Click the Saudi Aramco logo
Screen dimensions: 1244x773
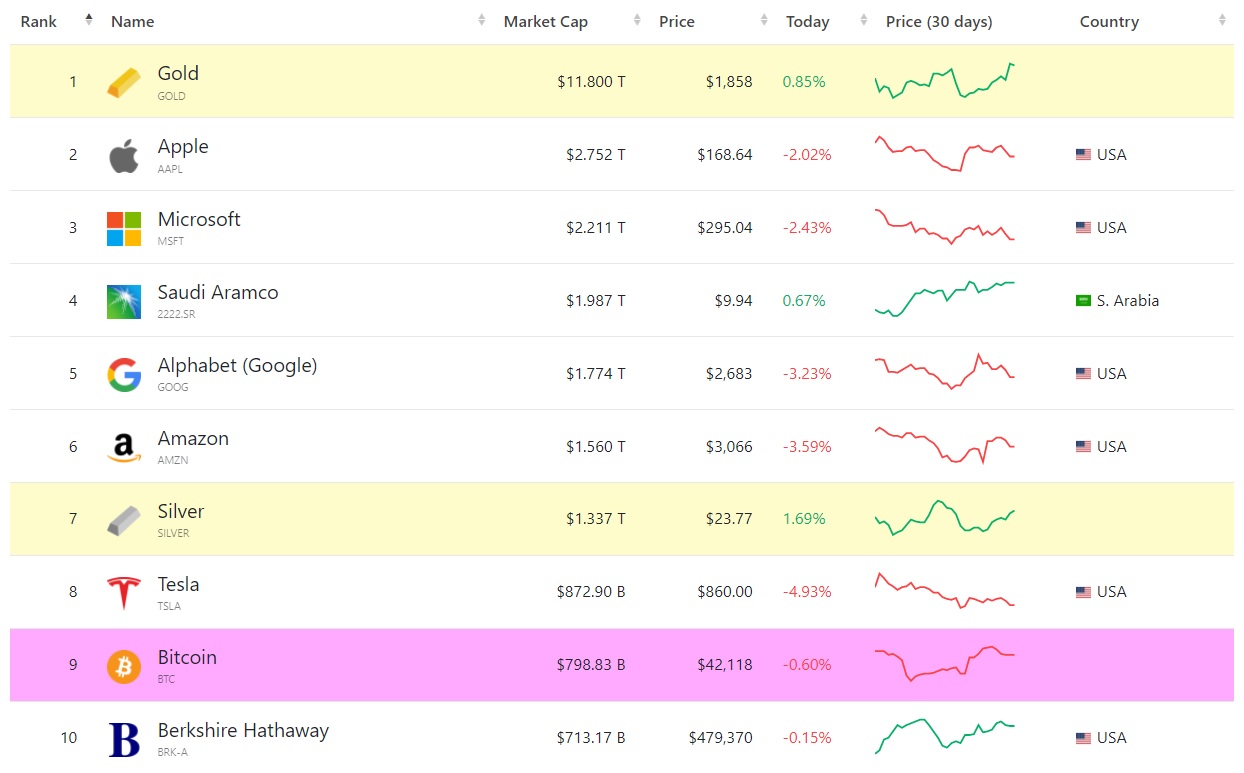(x=124, y=302)
